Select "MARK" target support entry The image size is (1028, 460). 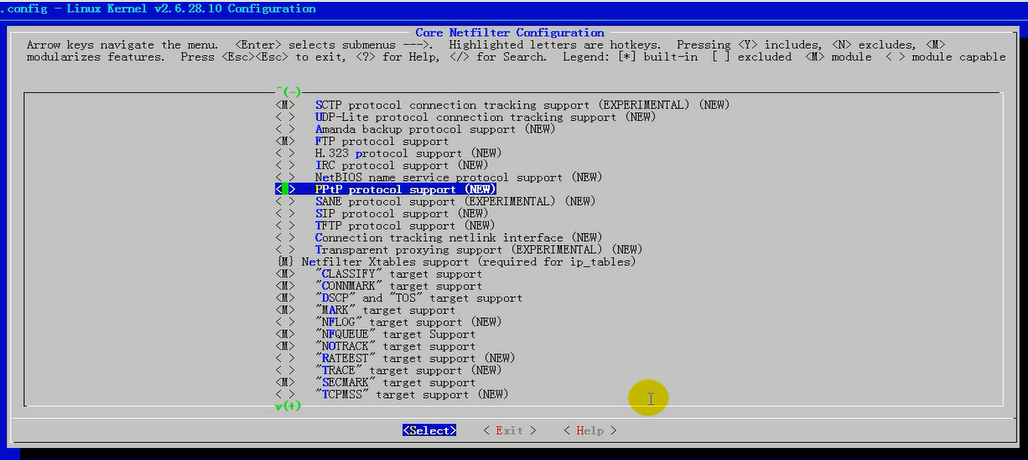click(365, 310)
